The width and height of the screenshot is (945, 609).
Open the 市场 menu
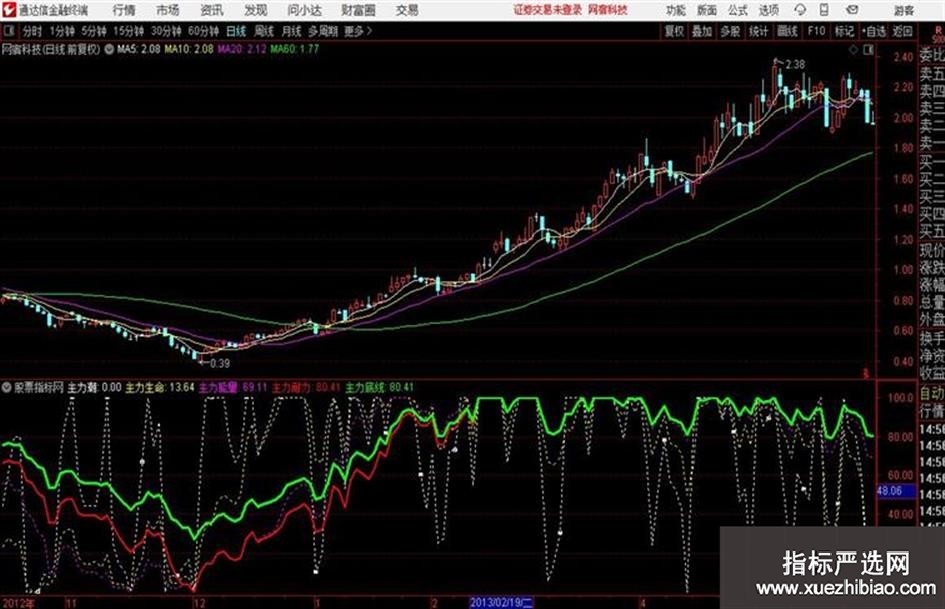168,10
